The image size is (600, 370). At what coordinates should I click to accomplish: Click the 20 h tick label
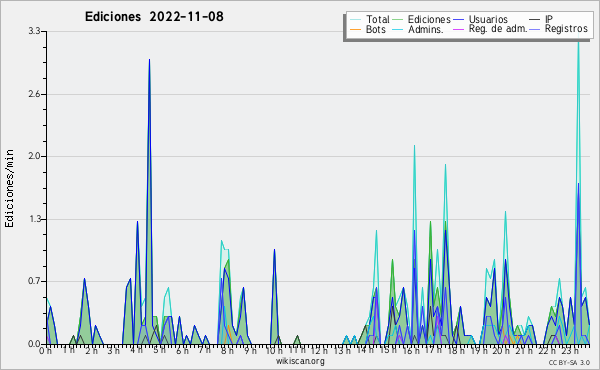coord(500,351)
